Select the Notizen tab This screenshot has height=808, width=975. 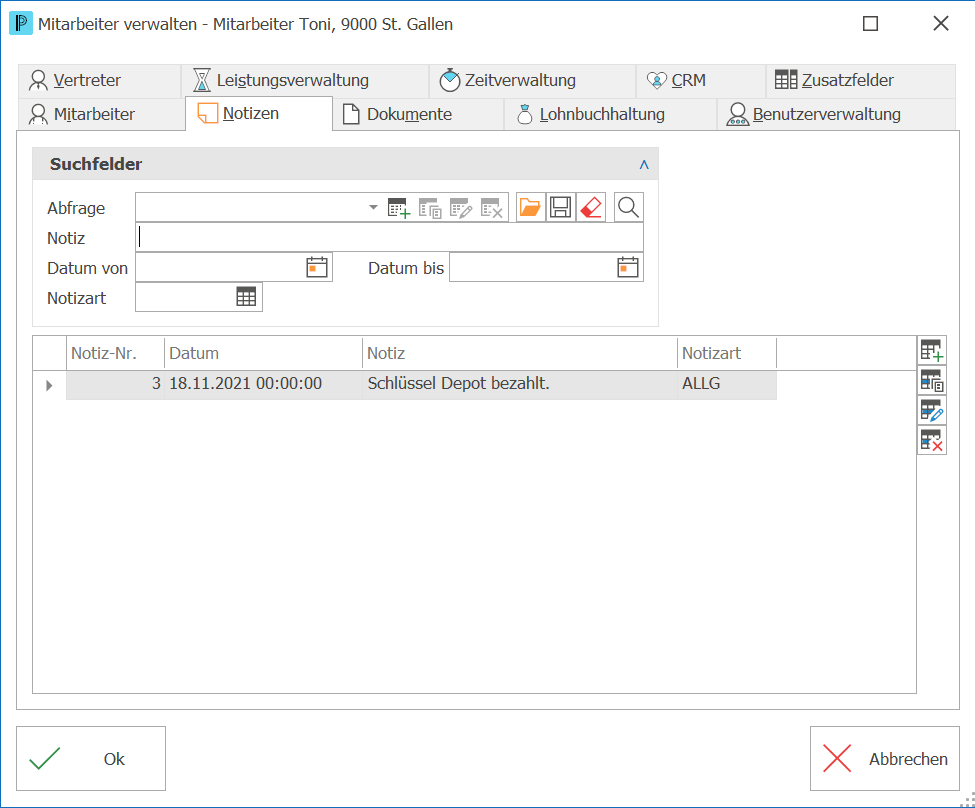coord(259,114)
